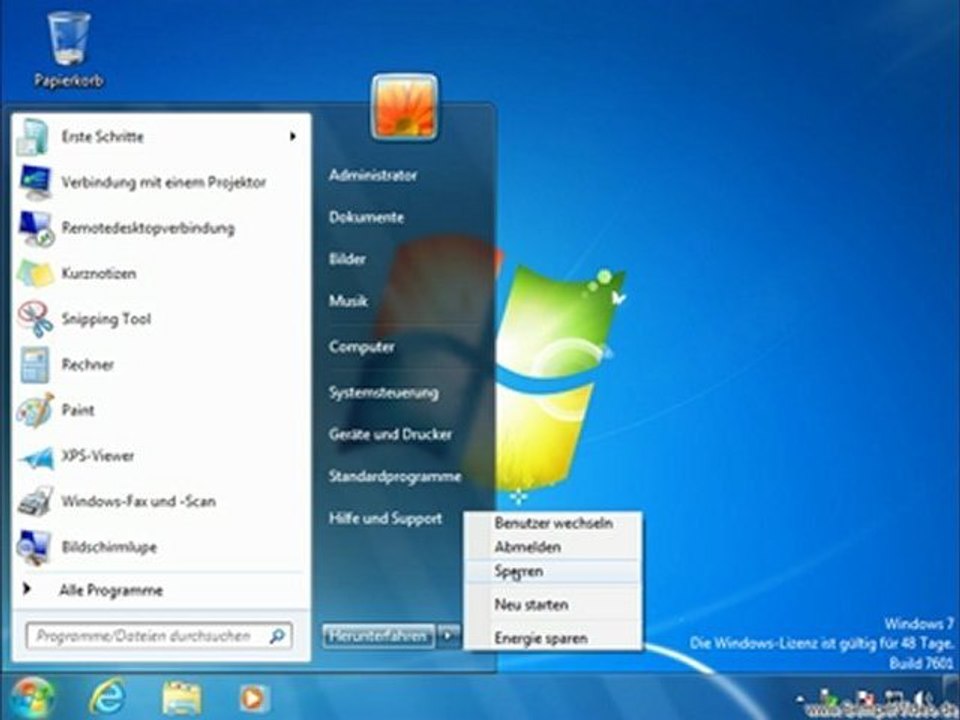
Task: Select Benutzer wechseln from the power menu
Action: tap(553, 523)
